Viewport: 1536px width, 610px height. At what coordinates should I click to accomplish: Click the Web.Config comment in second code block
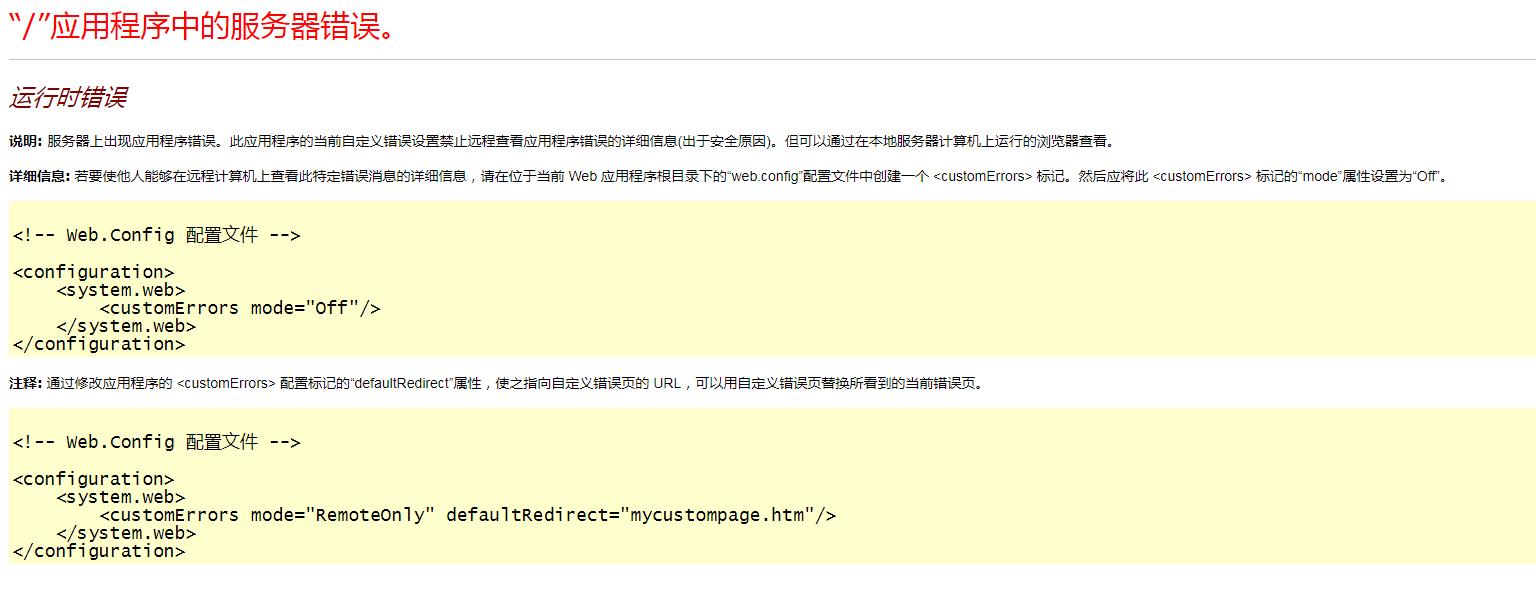click(x=156, y=442)
